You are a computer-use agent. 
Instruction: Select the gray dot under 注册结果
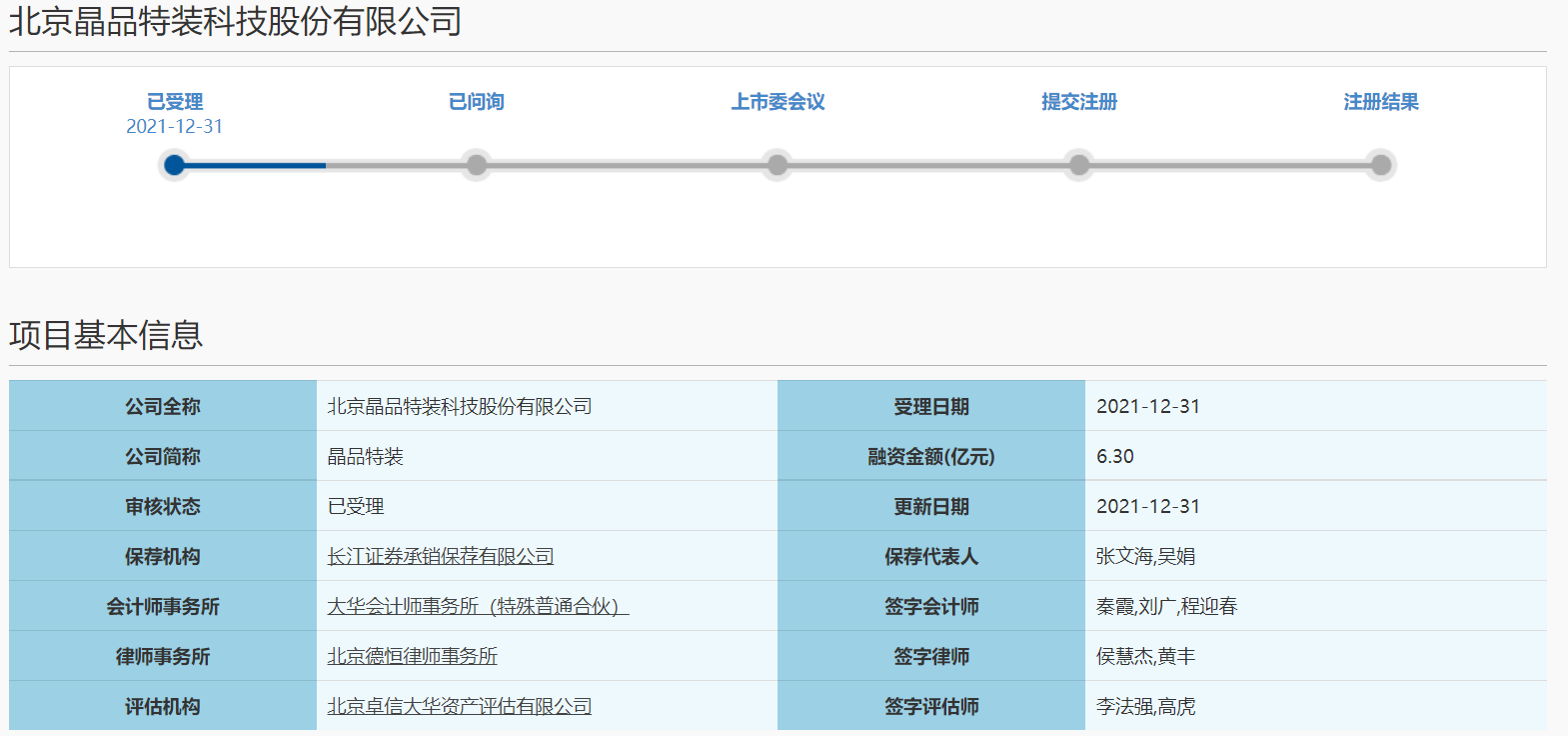[x=1381, y=165]
